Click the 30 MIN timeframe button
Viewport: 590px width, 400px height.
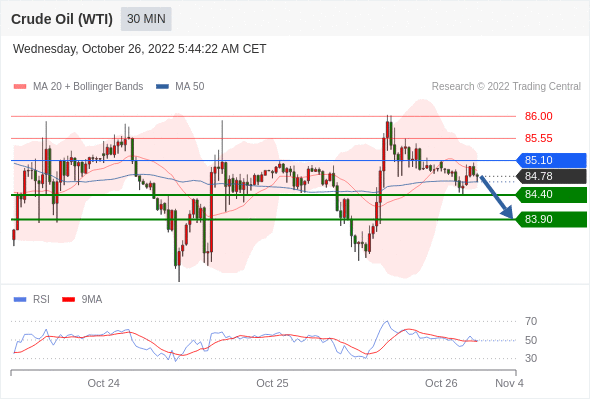[146, 19]
